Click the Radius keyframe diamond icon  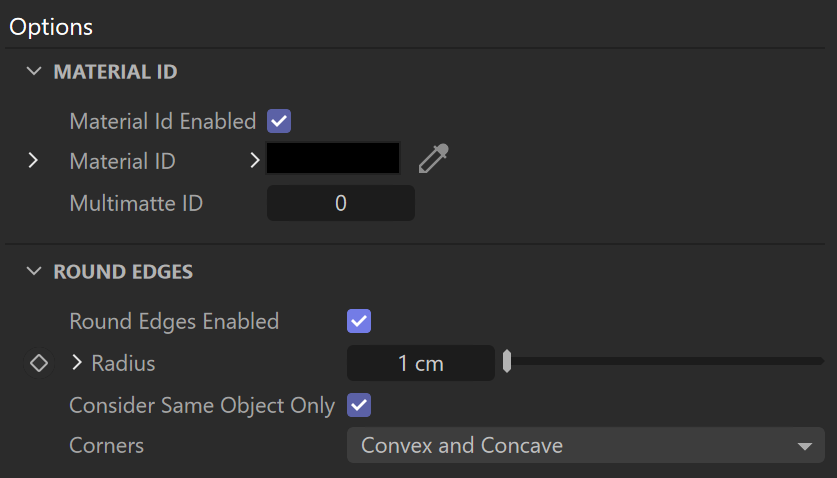pyautogui.click(x=39, y=363)
